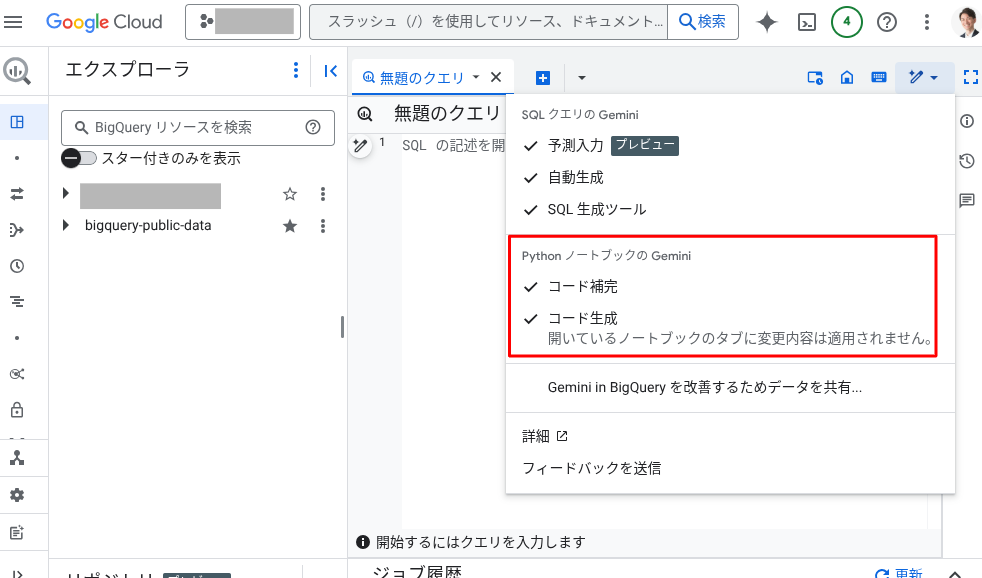
Task: Switch to the 無題のクエリ tab
Action: (413, 78)
